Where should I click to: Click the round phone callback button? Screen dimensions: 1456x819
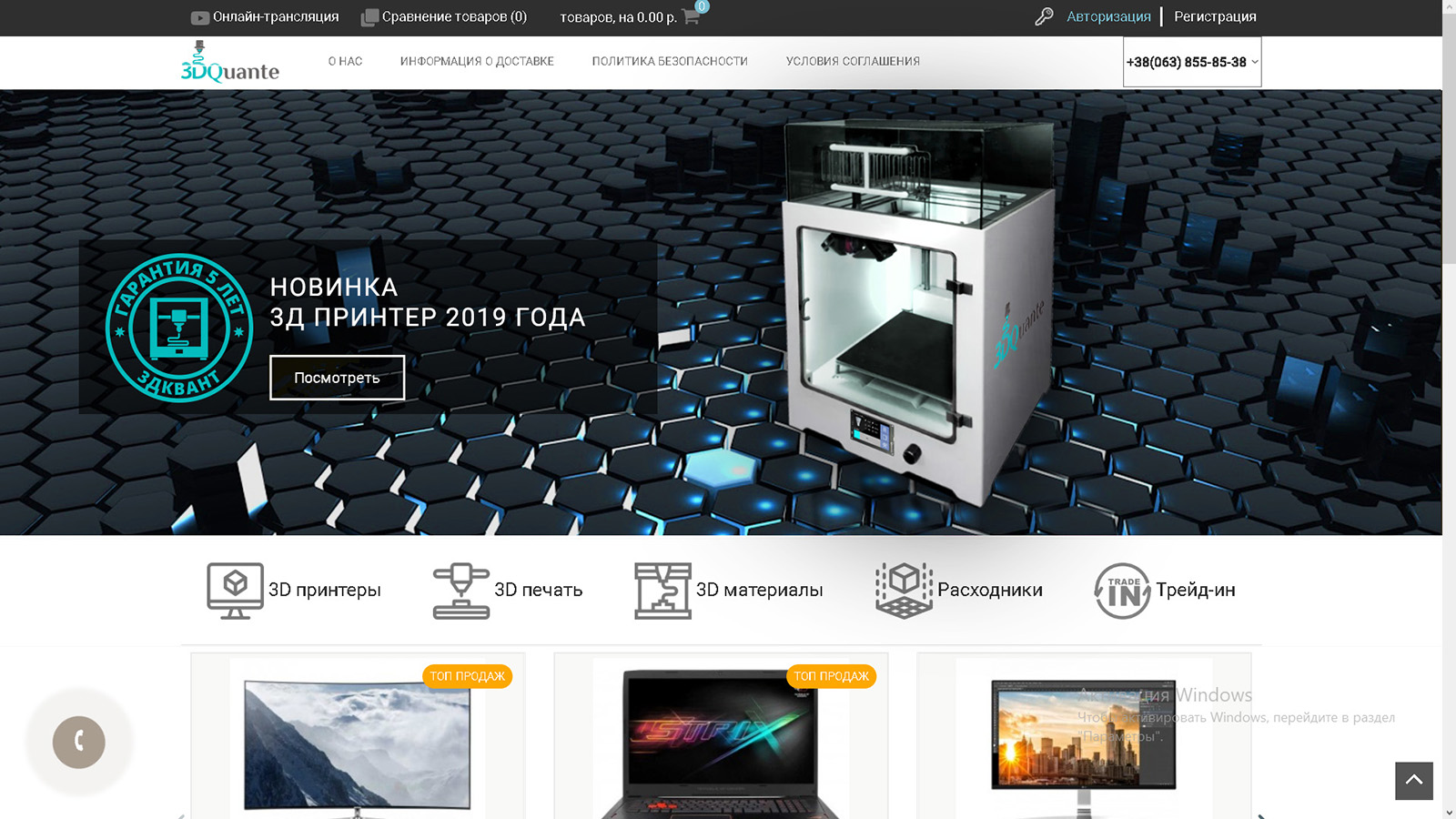click(79, 743)
